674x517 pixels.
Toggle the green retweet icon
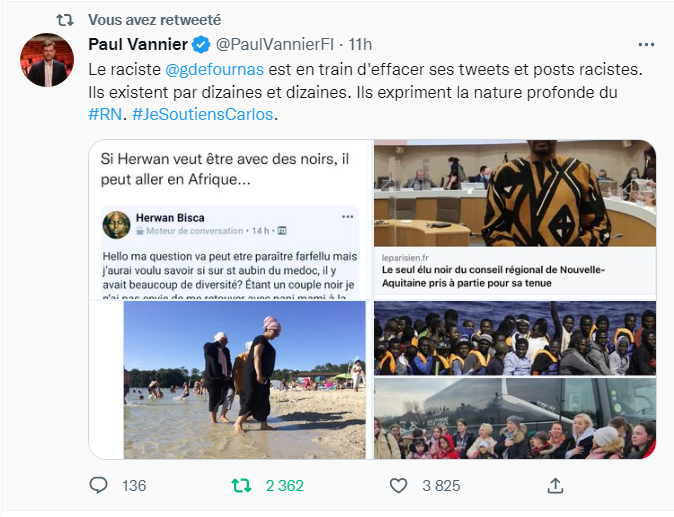pyautogui.click(x=242, y=486)
